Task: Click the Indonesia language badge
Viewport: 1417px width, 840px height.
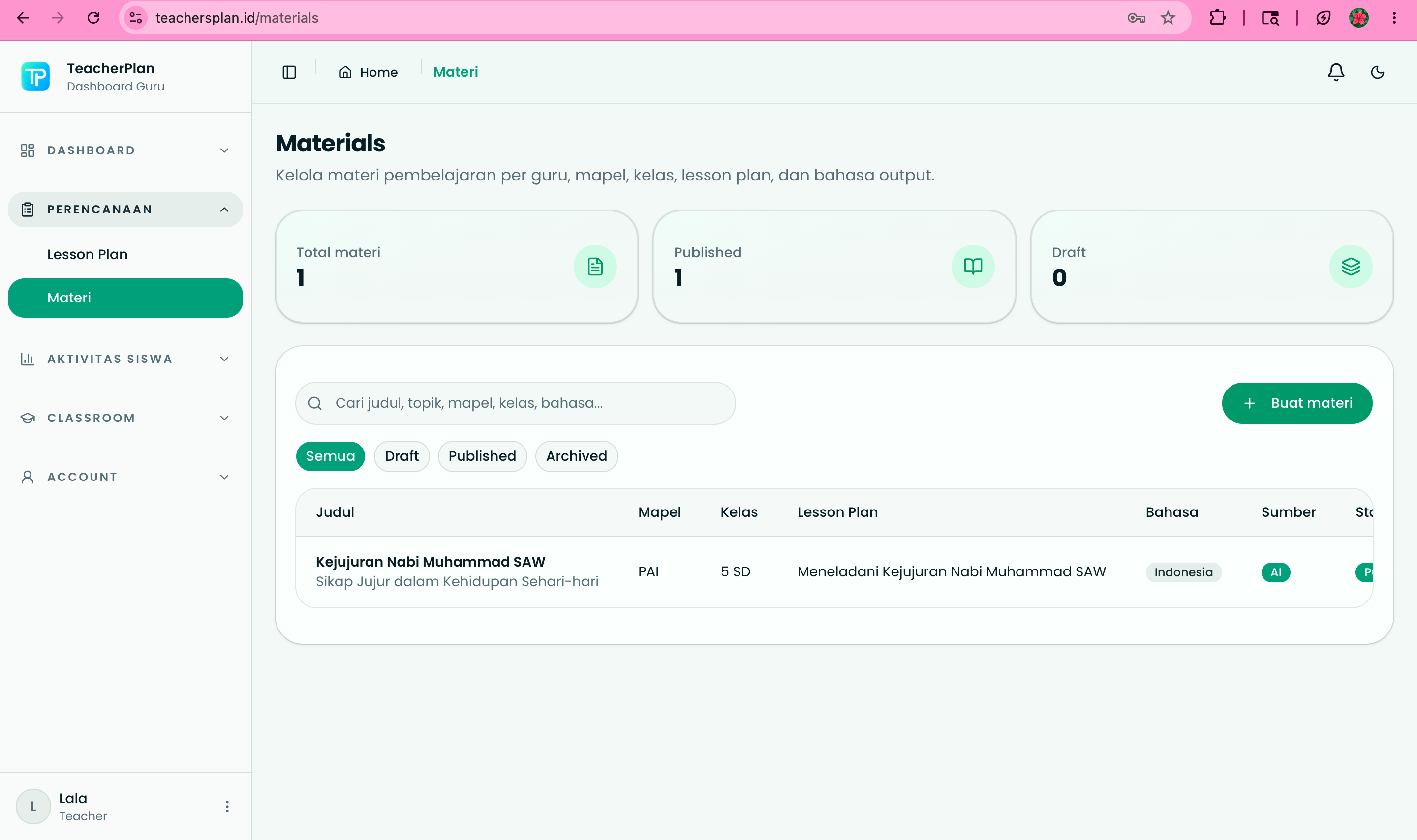Action: (x=1183, y=572)
